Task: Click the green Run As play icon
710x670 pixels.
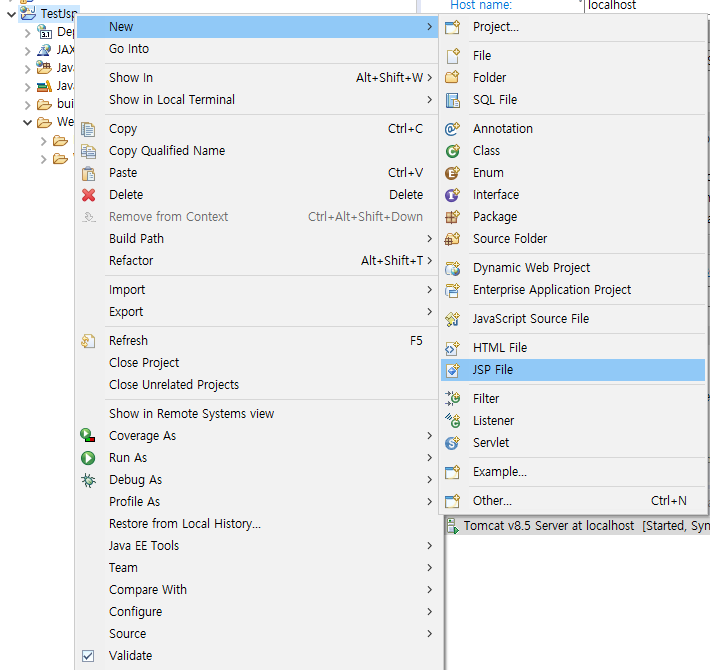Action: click(x=88, y=458)
